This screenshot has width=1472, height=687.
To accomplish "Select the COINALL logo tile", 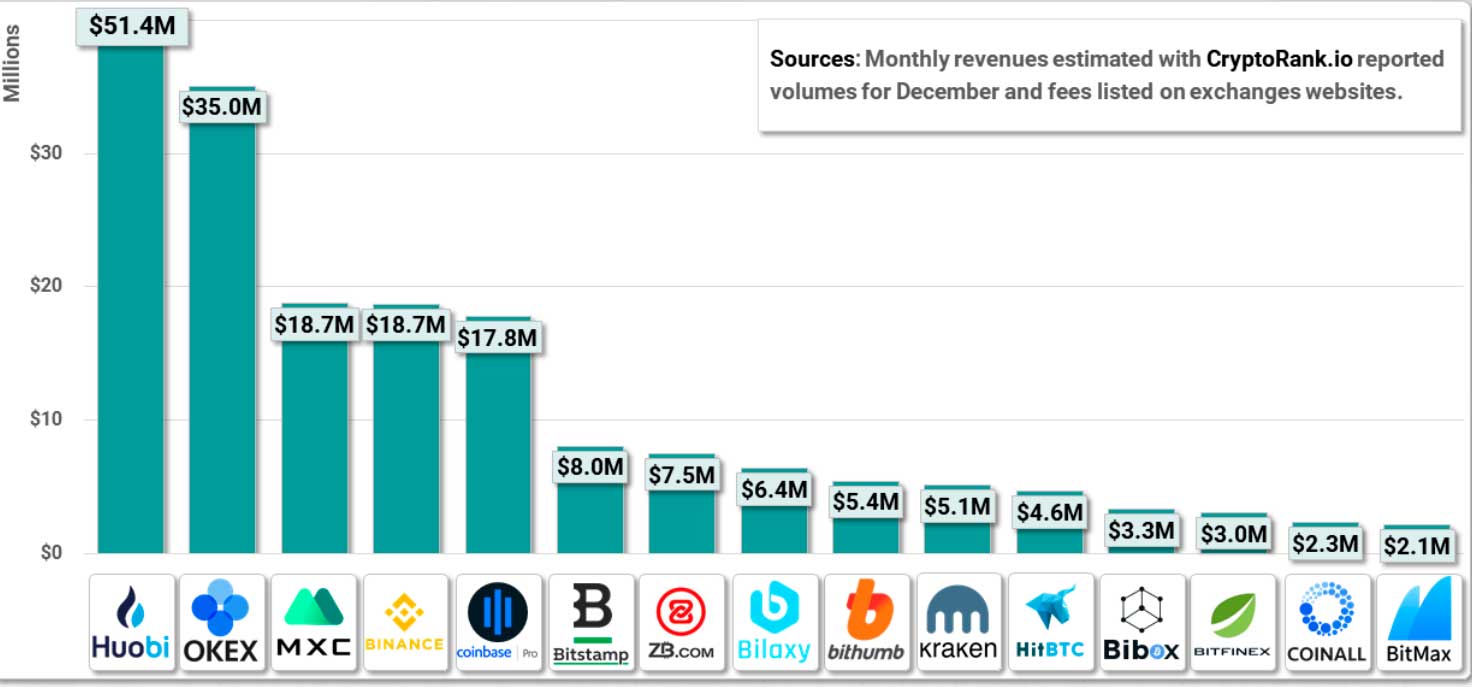I will pos(1327,621).
